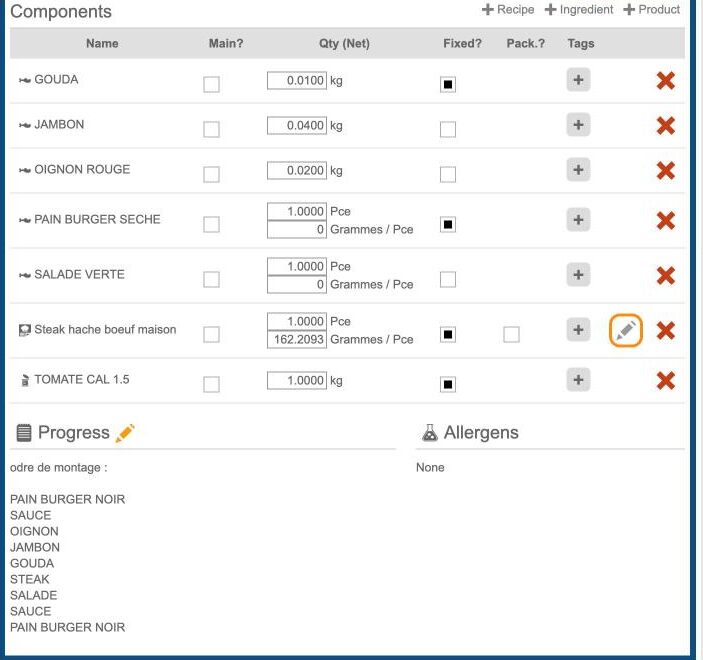
Task: Click the Qty (Net) column header
Action: [x=344, y=43]
